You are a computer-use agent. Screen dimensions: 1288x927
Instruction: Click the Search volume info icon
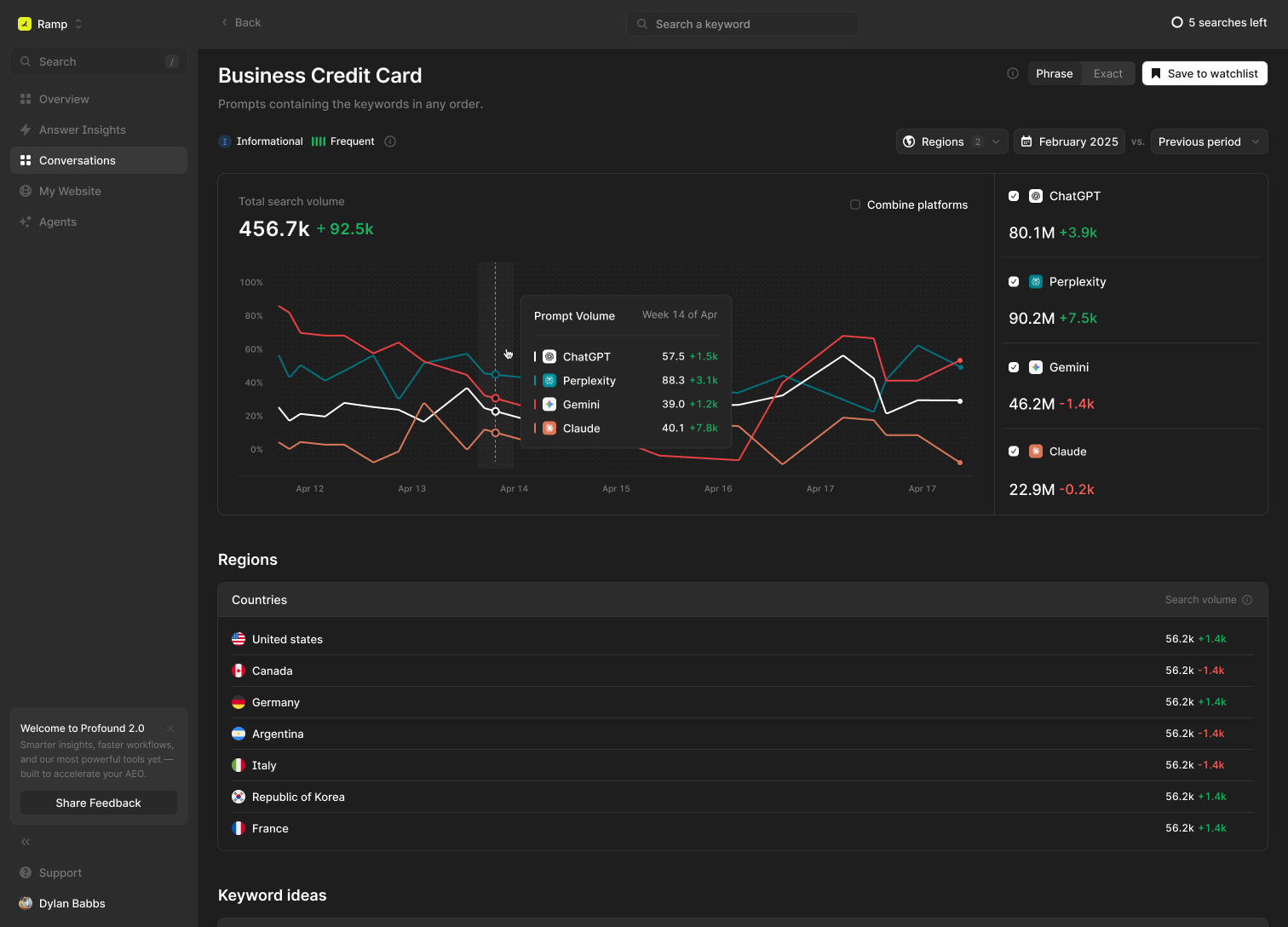pos(1247,600)
